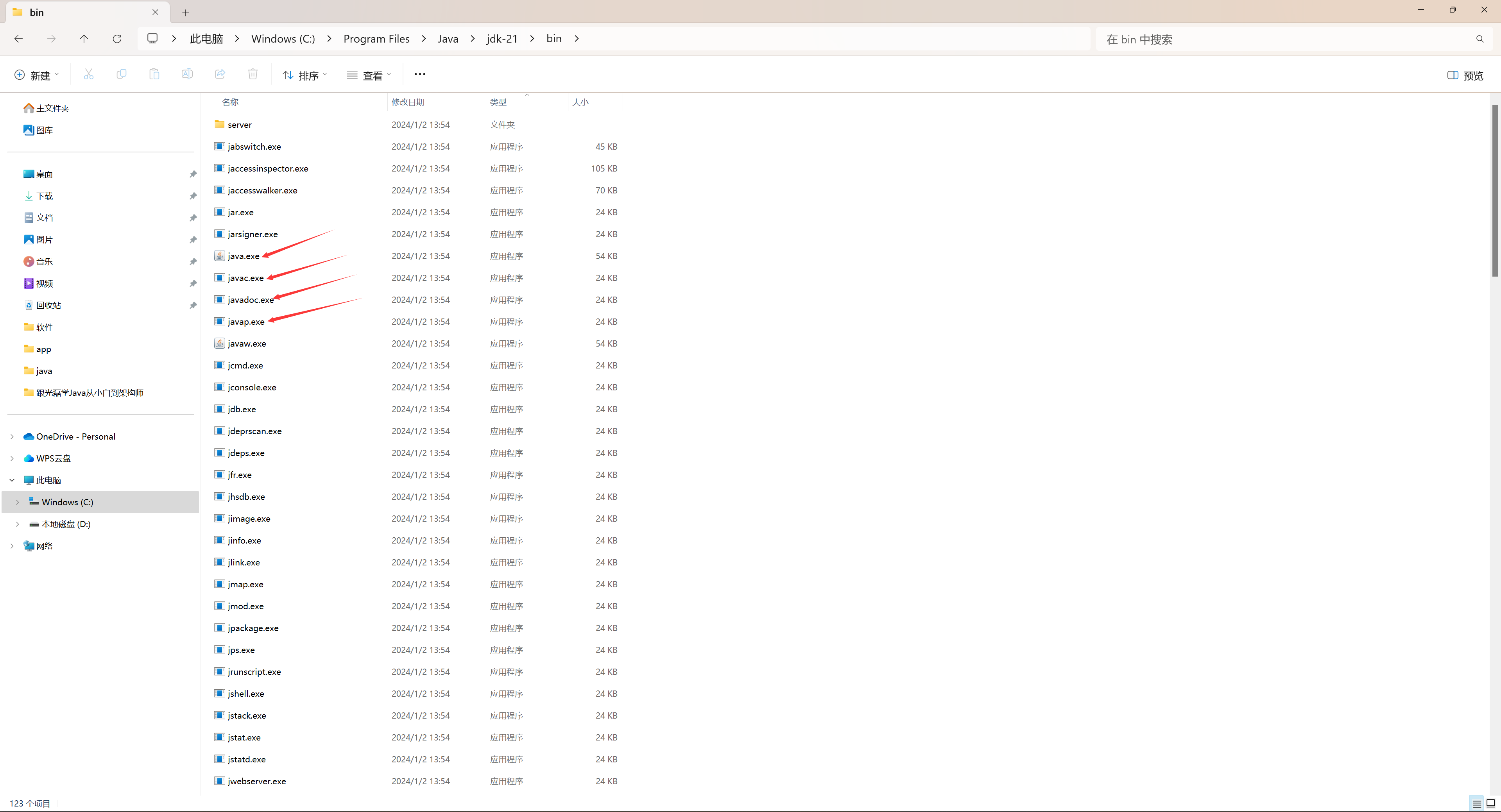Expand OneDrive - Personal tree node
This screenshot has height=812, width=1501.
(x=12, y=436)
